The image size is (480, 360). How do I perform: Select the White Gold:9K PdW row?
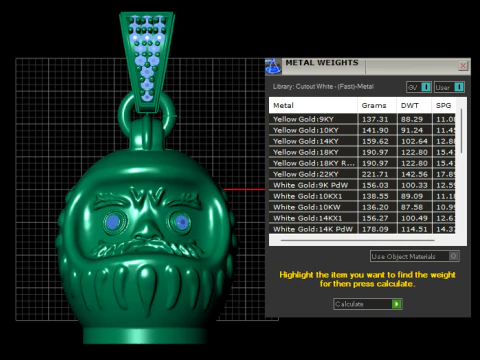362,185
